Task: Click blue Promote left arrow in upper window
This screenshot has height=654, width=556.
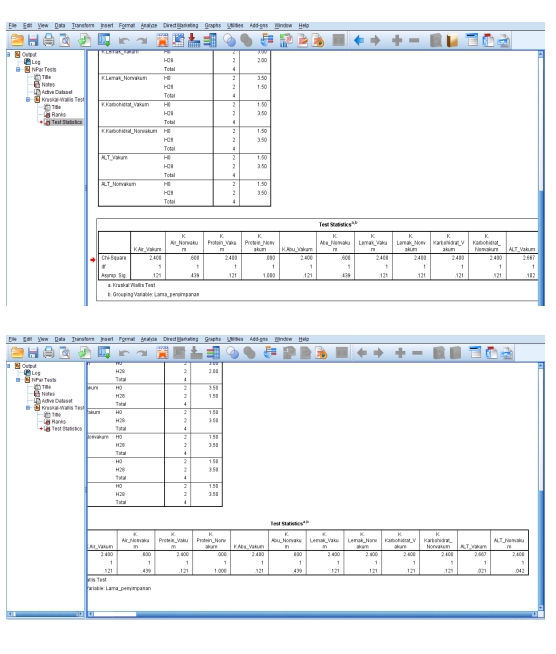Action: point(359,40)
